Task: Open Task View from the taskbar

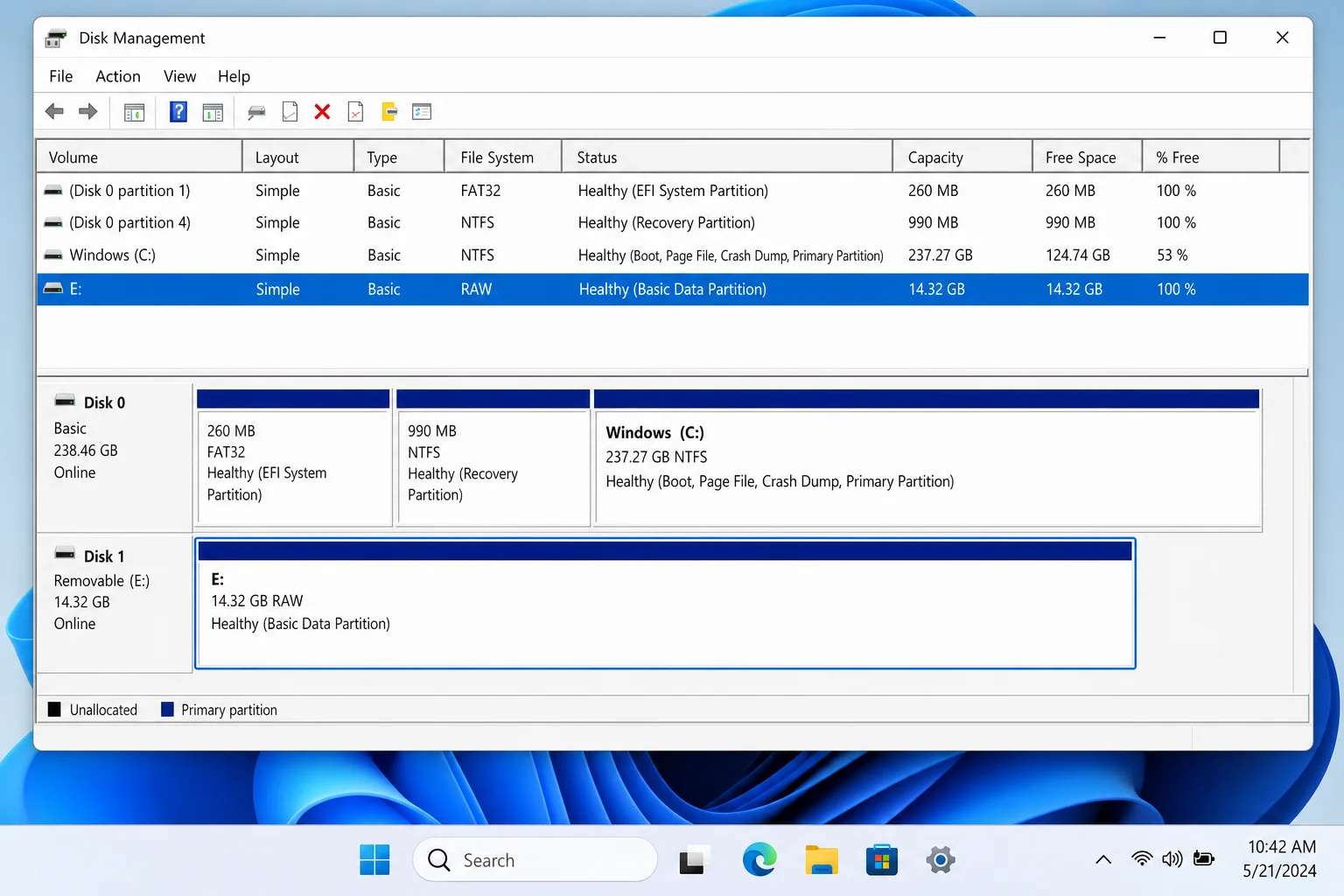Action: [692, 860]
